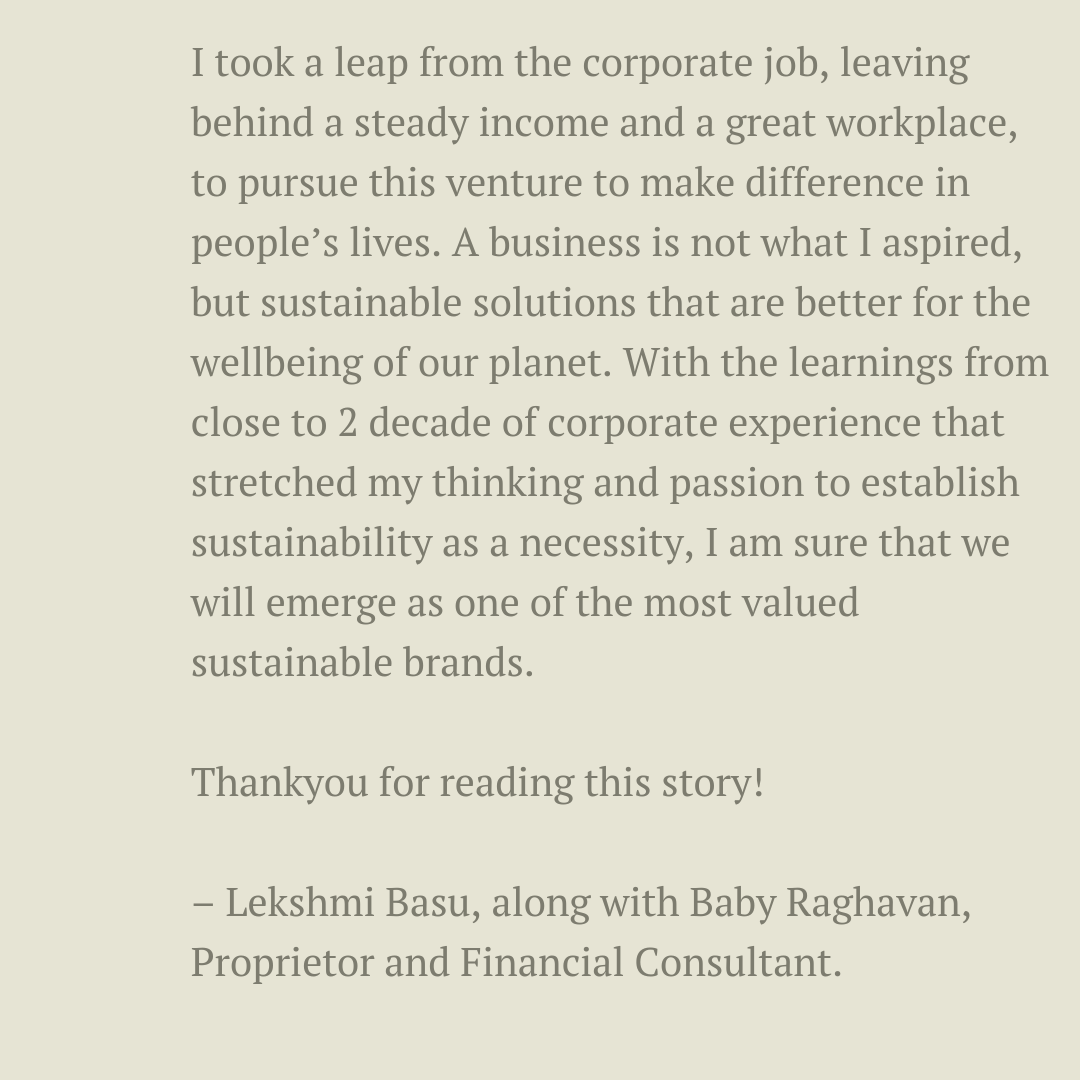Screen dimensions: 1080x1080
Task: Click the word "planet"
Action: pos(549,364)
